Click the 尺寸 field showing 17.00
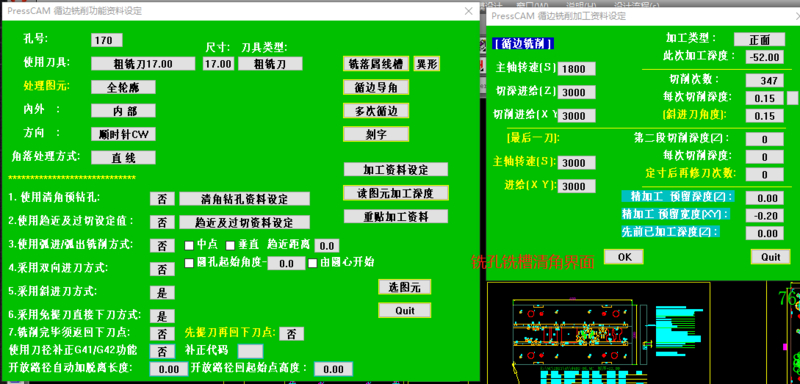The height and width of the screenshot is (384, 800). [218, 64]
